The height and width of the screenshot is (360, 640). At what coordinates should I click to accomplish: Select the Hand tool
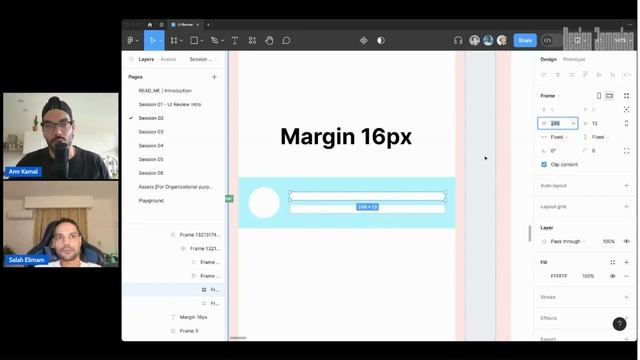pos(269,40)
